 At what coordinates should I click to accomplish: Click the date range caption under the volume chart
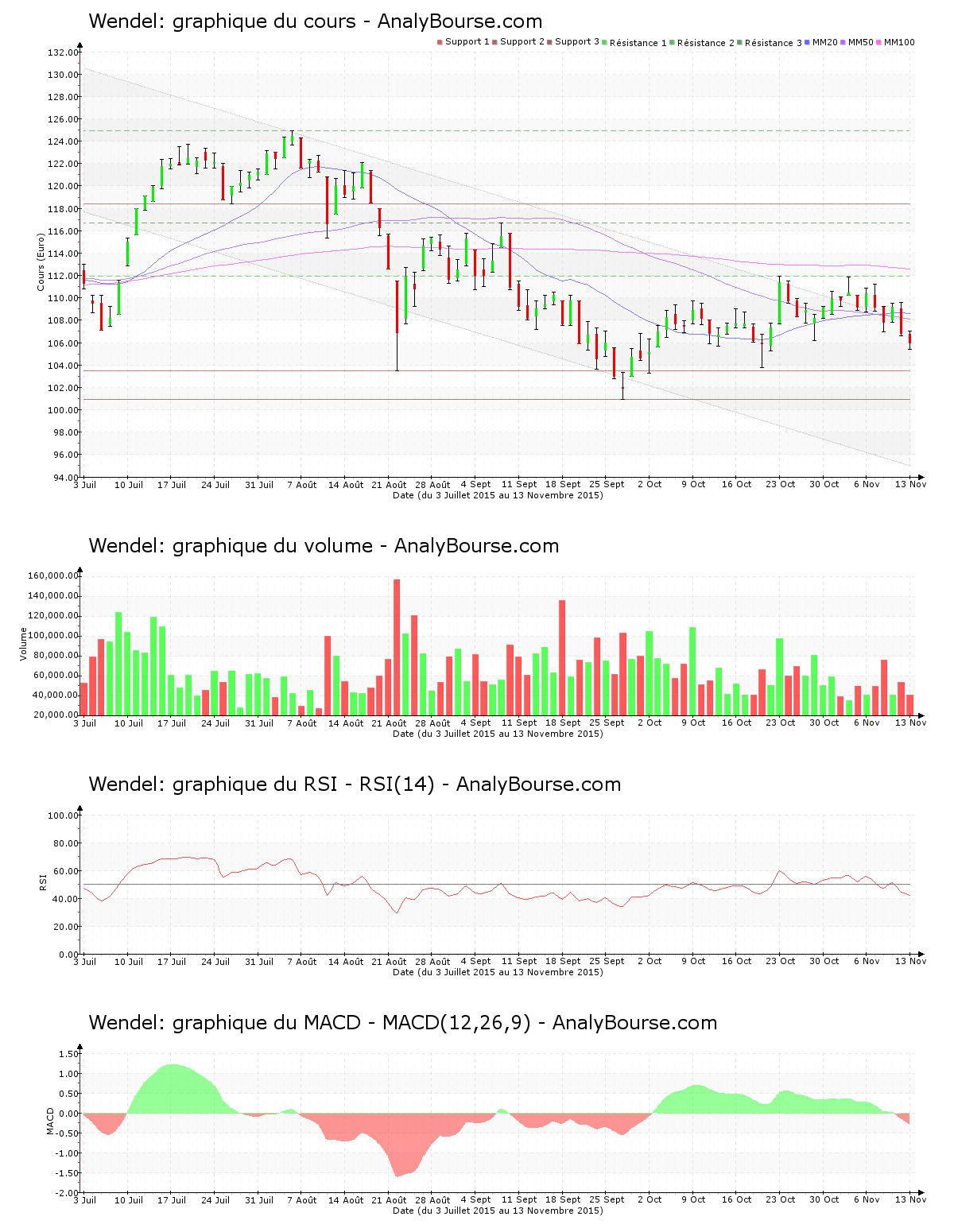coord(498,734)
